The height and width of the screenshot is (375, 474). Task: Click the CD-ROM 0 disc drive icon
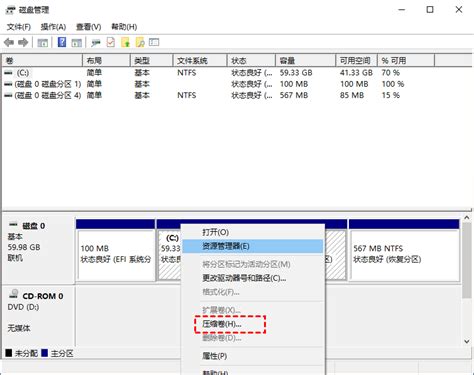coord(14,294)
